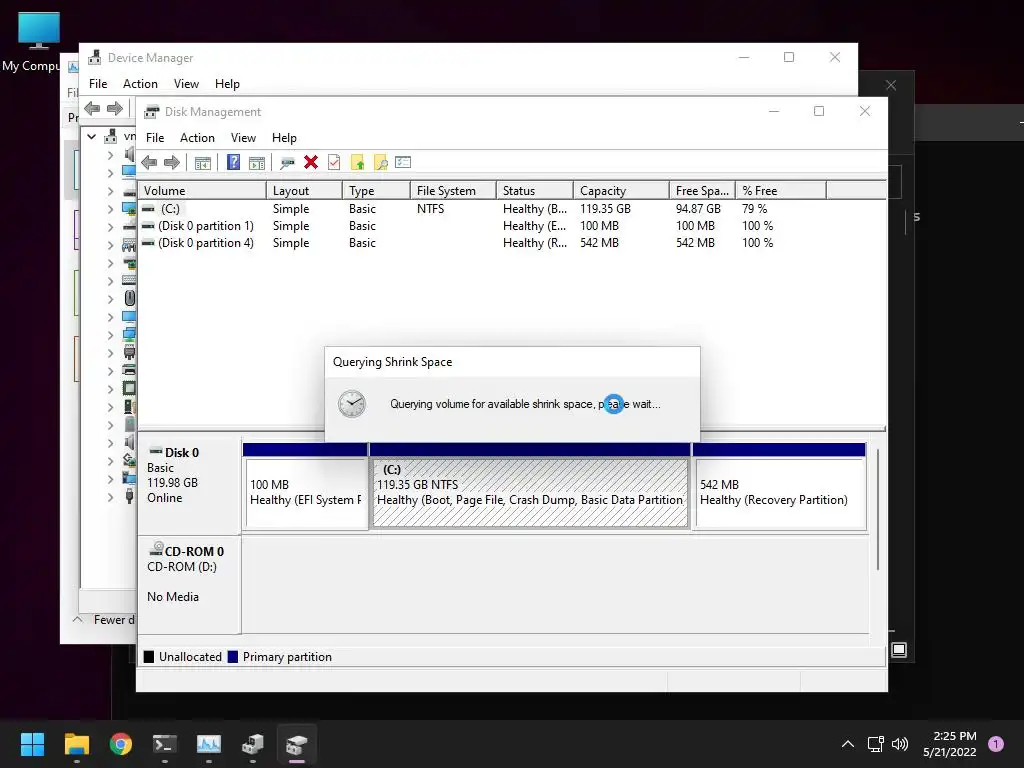1024x768 pixels.
Task: Open Device Manager Help menu
Action: [x=227, y=84]
